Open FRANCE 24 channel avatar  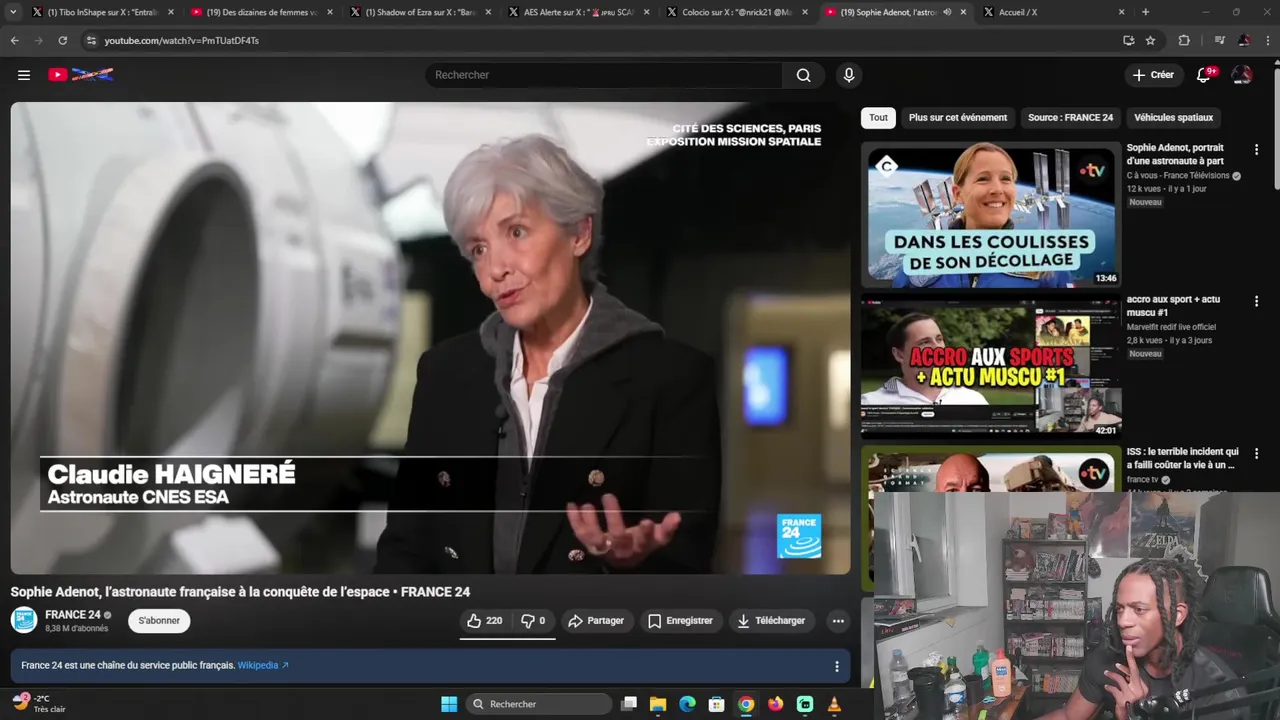[24, 621]
